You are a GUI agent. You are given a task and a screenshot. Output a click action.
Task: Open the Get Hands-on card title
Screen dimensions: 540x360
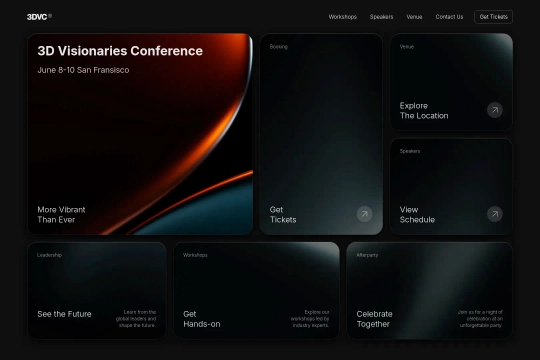pos(201,319)
